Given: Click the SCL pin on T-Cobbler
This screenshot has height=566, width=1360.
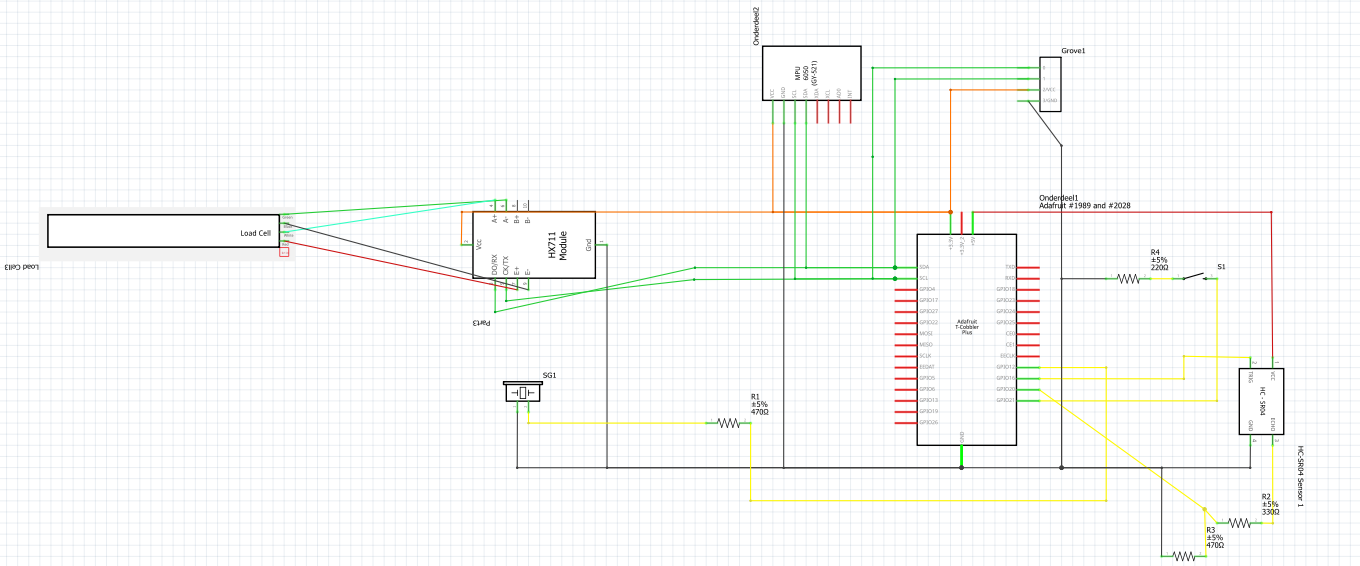Looking at the screenshot, I should [906, 279].
